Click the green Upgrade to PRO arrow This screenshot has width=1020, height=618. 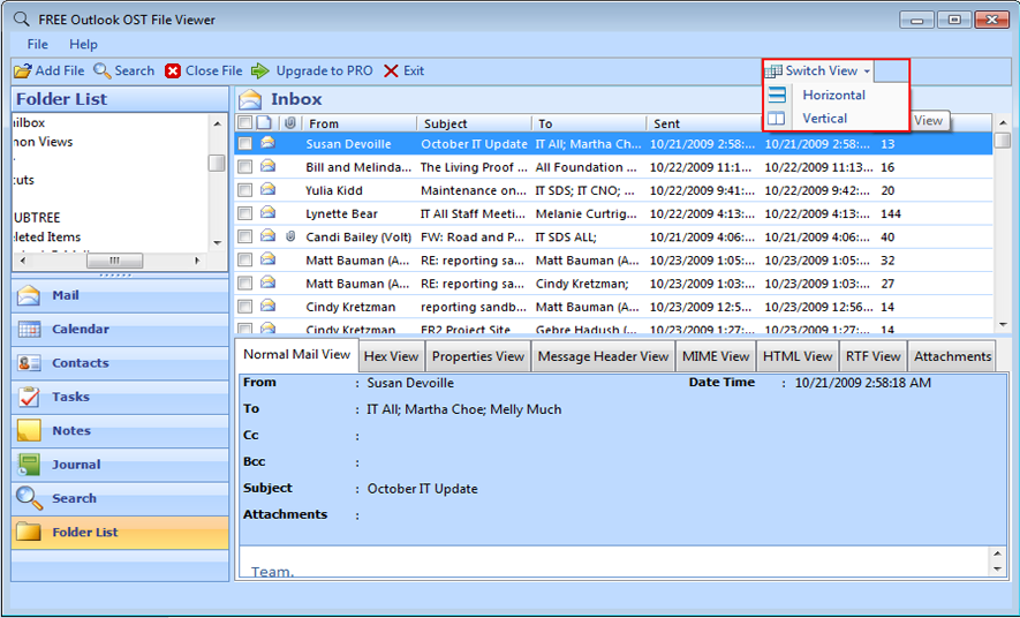(x=260, y=71)
